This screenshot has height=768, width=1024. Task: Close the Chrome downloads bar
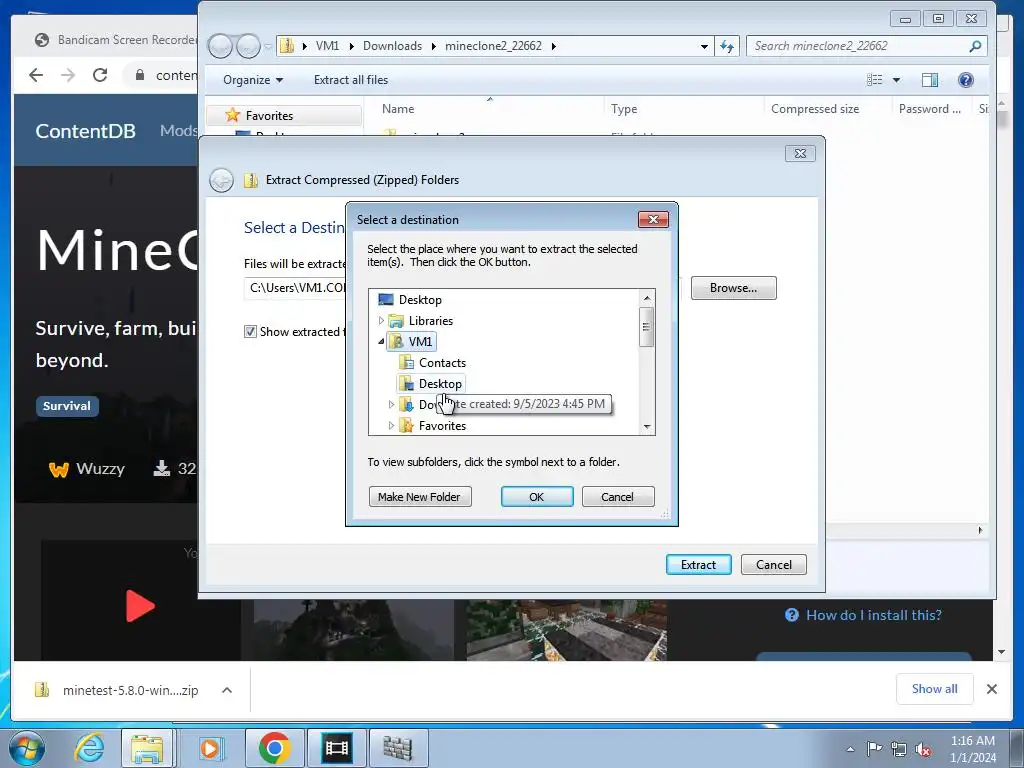tap(991, 689)
